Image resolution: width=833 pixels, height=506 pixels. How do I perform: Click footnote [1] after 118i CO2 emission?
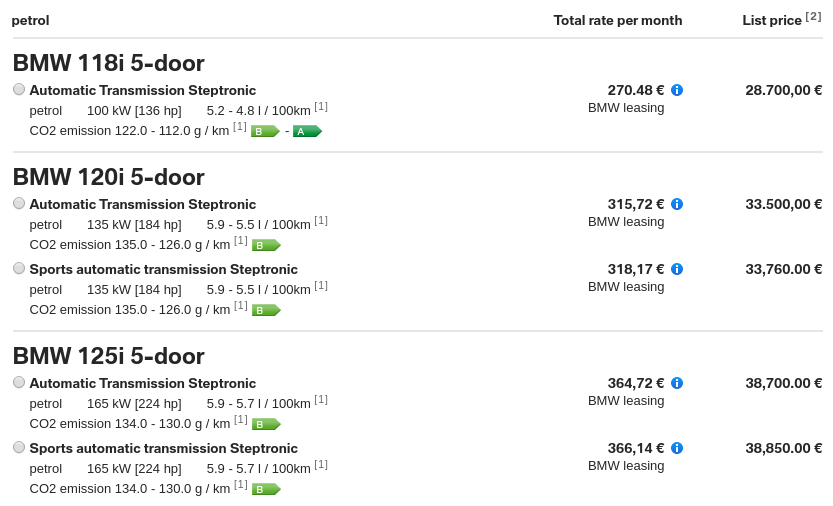(240, 126)
